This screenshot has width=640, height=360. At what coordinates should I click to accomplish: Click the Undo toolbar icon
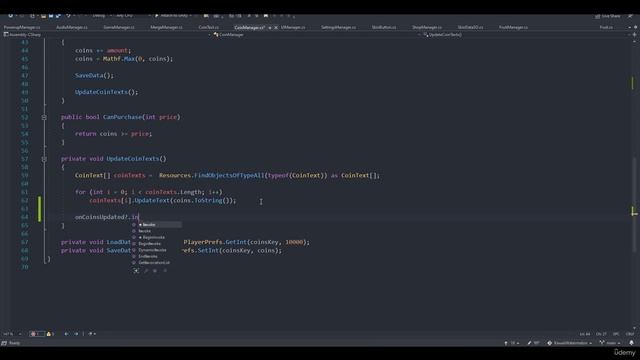point(69,16)
